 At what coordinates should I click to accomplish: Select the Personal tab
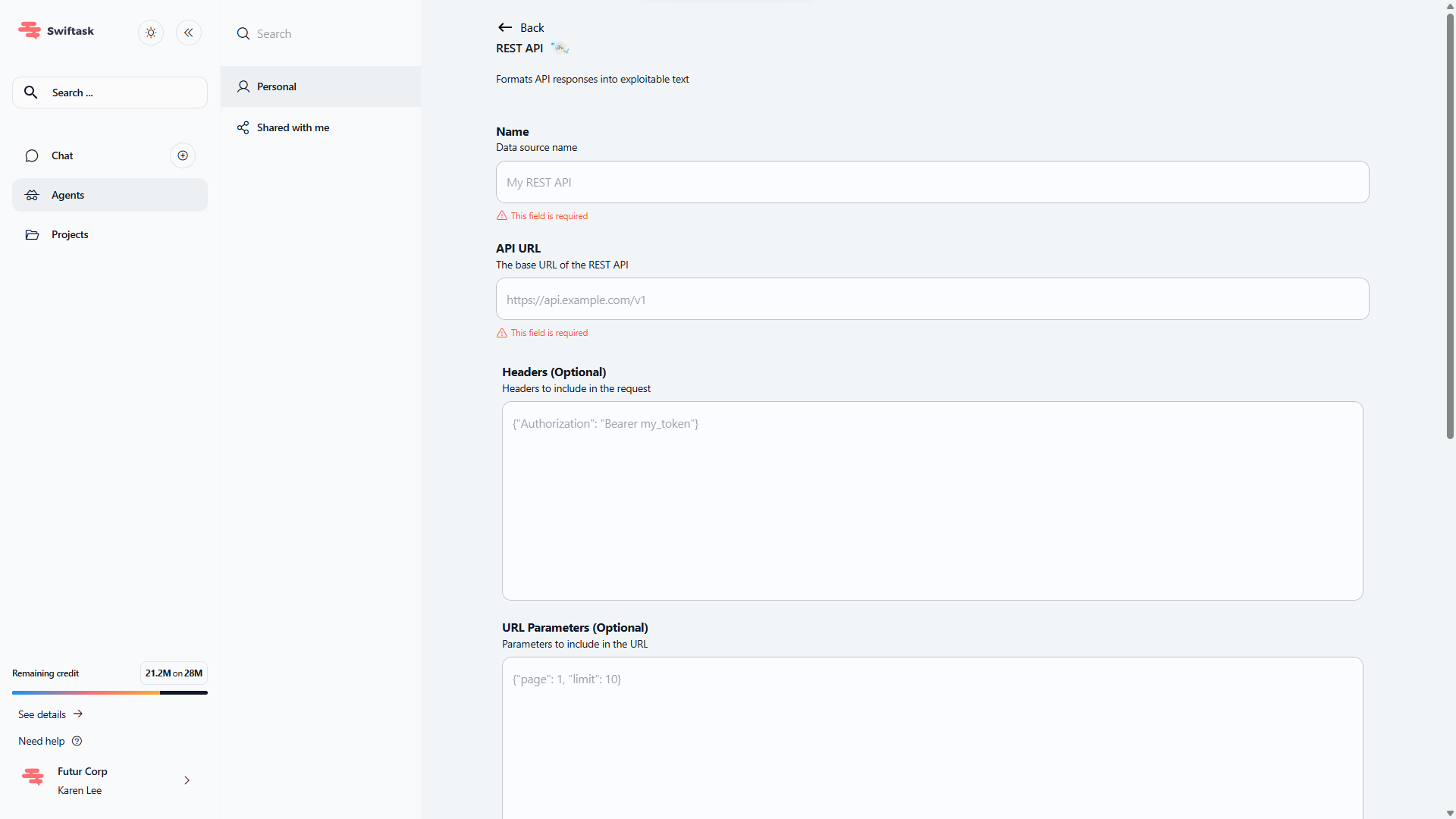point(276,86)
